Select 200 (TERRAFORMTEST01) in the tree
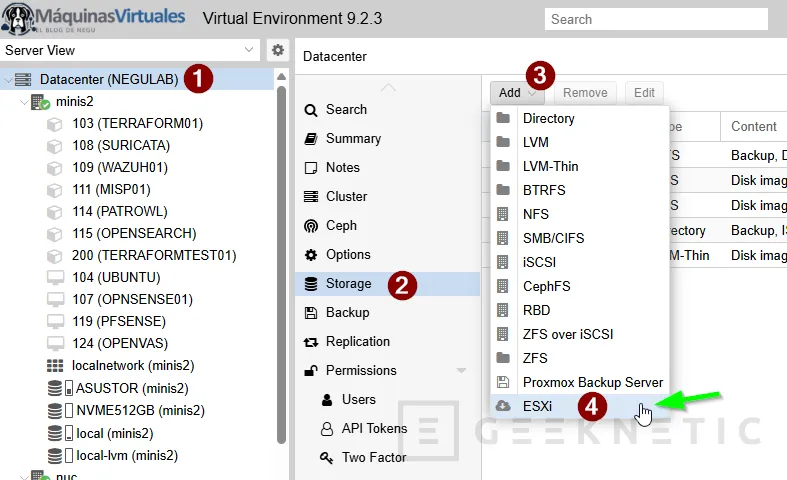 (x=154, y=256)
